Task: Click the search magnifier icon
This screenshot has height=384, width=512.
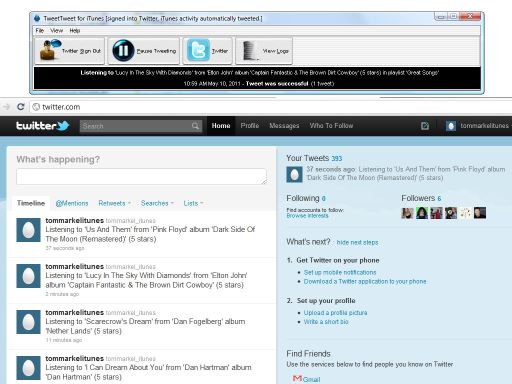Action: (196, 126)
